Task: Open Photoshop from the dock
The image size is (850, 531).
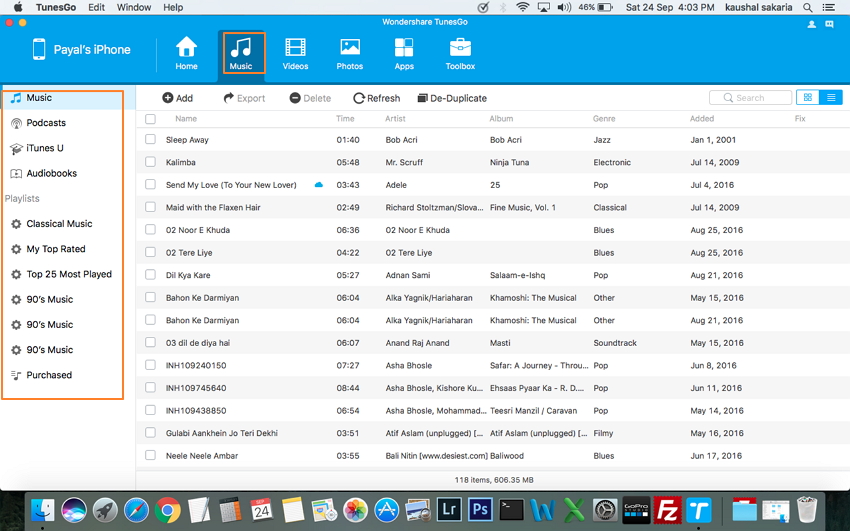Action: pyautogui.click(x=480, y=510)
